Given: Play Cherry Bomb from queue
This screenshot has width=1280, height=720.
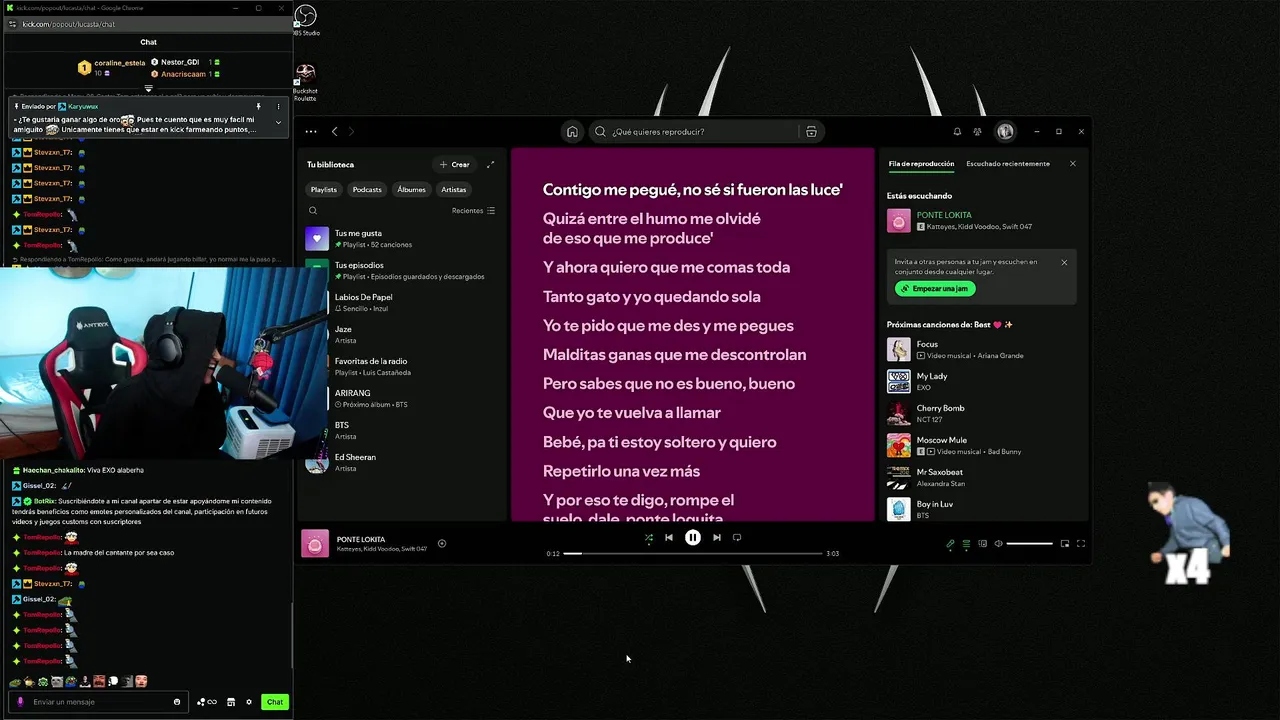Looking at the screenshot, I should (980, 413).
